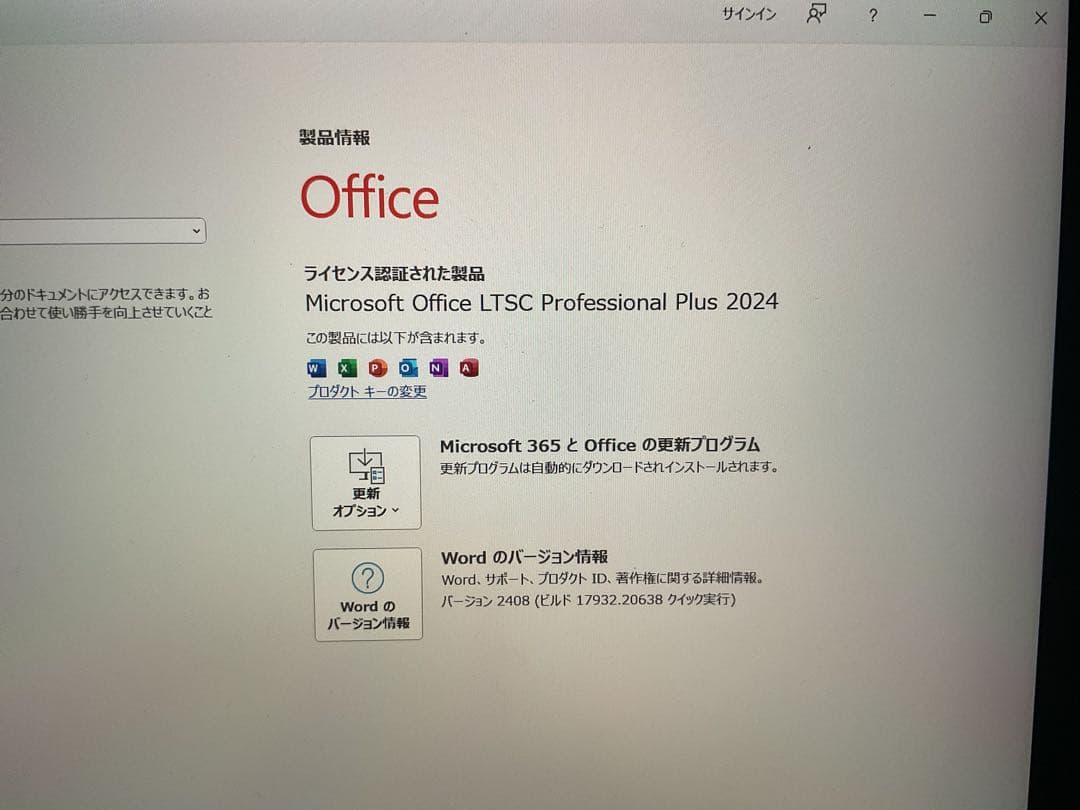Select the Microsoft 365 と Office の更新プログラム section
The height and width of the screenshot is (810, 1080).
coord(601,445)
